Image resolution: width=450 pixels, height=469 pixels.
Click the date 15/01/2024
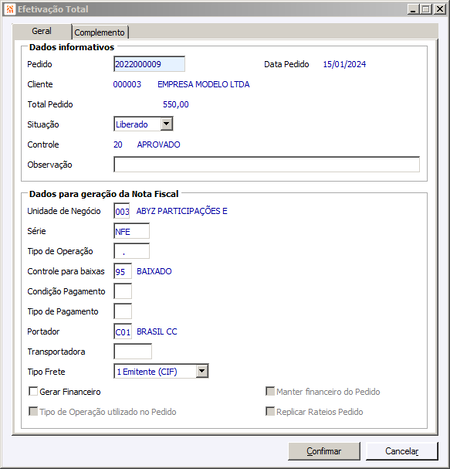[x=344, y=64]
